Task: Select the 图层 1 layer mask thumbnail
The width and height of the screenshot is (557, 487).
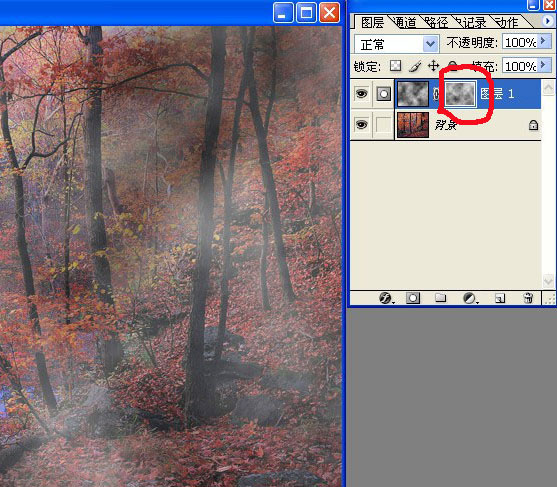Action: (460, 94)
